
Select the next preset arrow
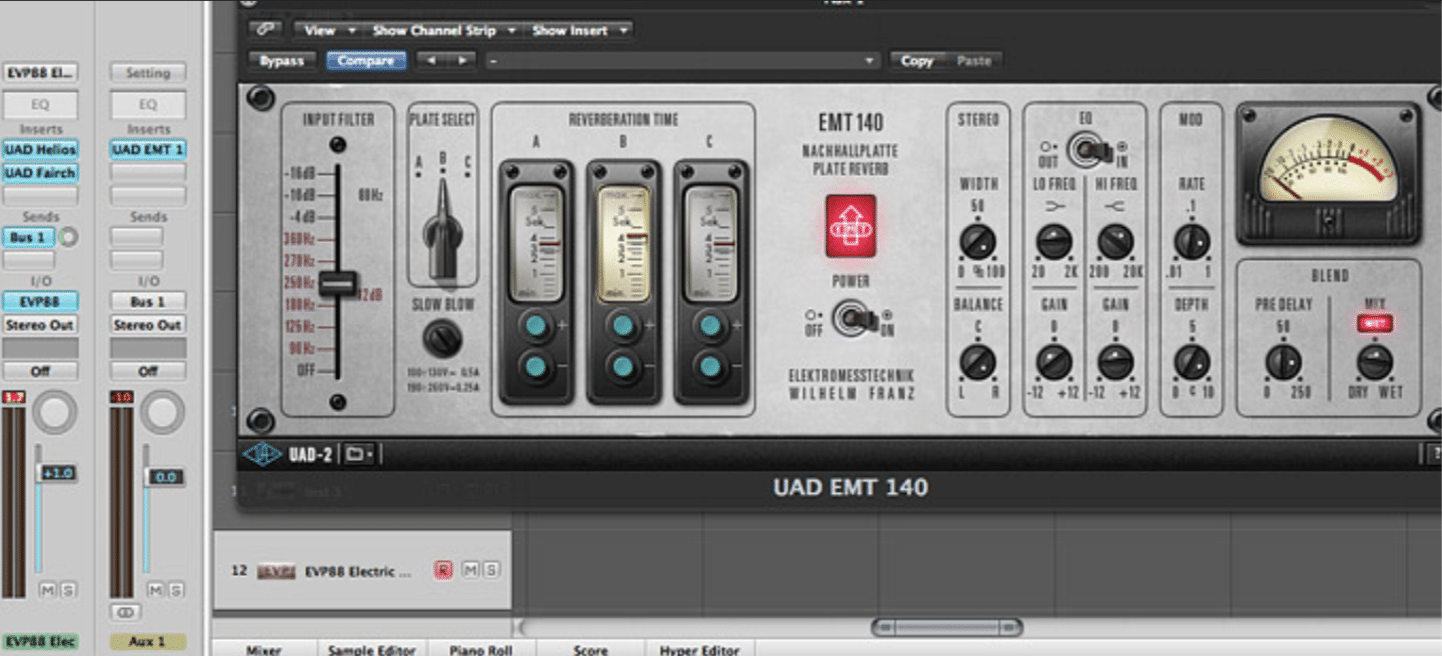tap(461, 61)
